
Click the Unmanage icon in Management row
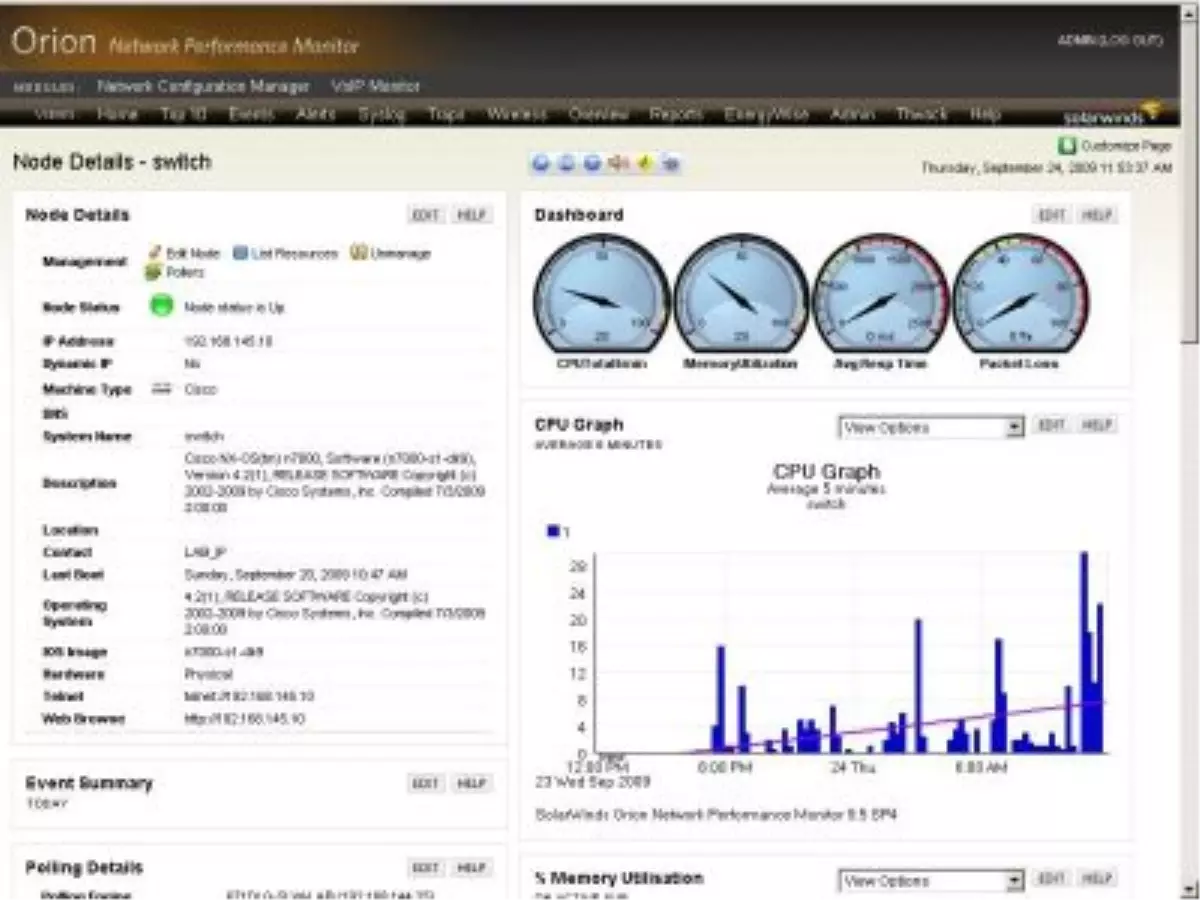(x=359, y=253)
